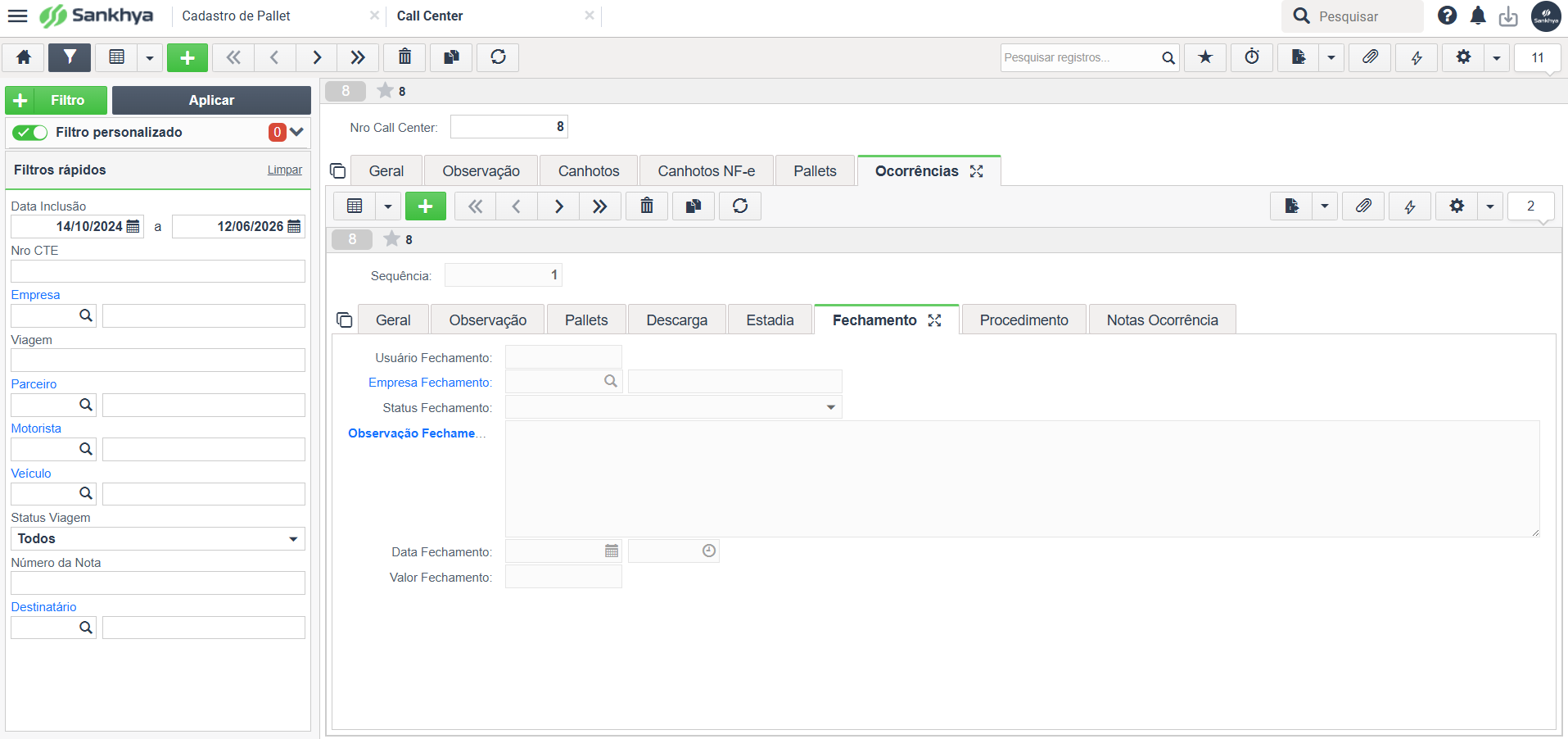
Task: Click the Nro CTE filter field
Action: point(158,271)
